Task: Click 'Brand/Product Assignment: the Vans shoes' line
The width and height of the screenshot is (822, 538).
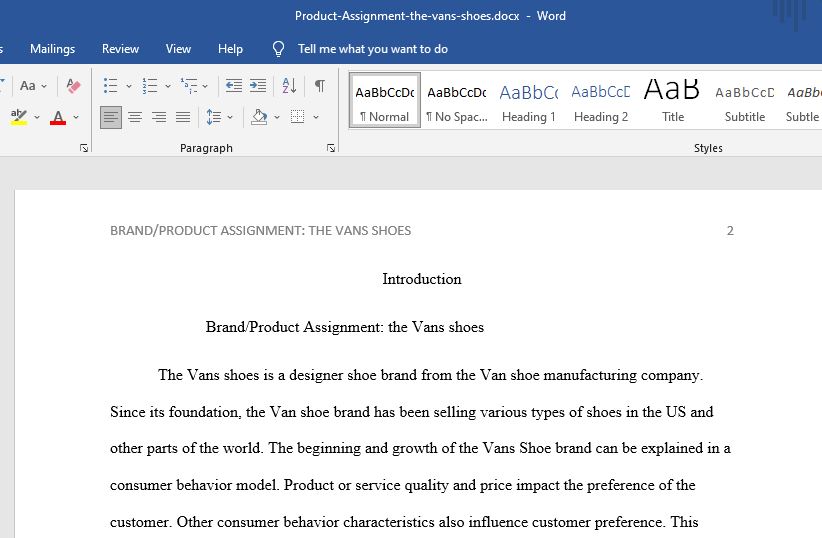Action: tap(344, 327)
